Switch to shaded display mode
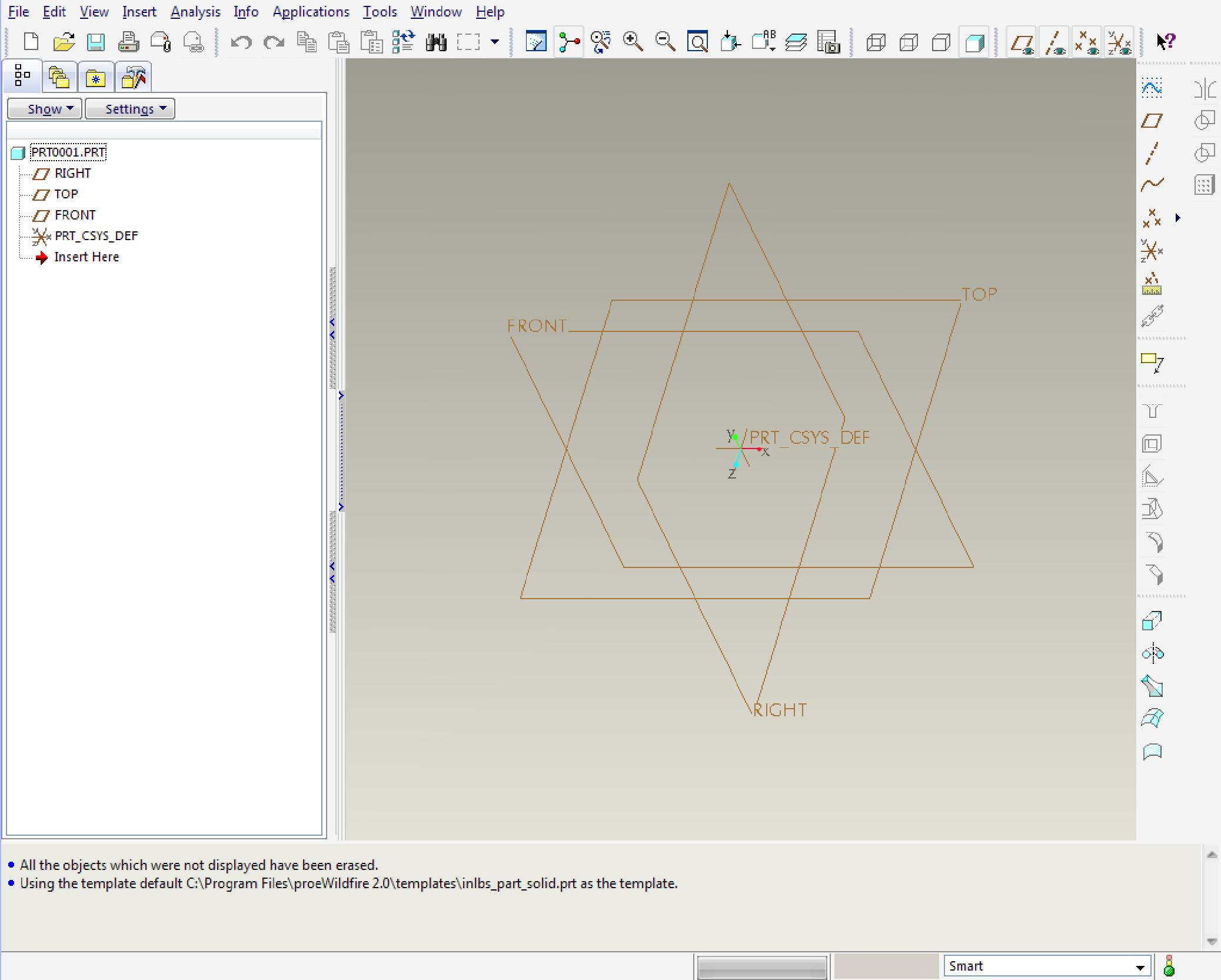Viewport: 1221px width, 980px height. tap(974, 42)
